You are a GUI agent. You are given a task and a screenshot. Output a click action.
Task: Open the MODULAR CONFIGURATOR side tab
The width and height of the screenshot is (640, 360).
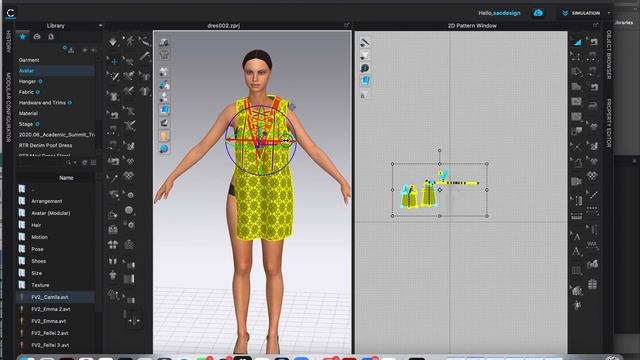[x=8, y=107]
